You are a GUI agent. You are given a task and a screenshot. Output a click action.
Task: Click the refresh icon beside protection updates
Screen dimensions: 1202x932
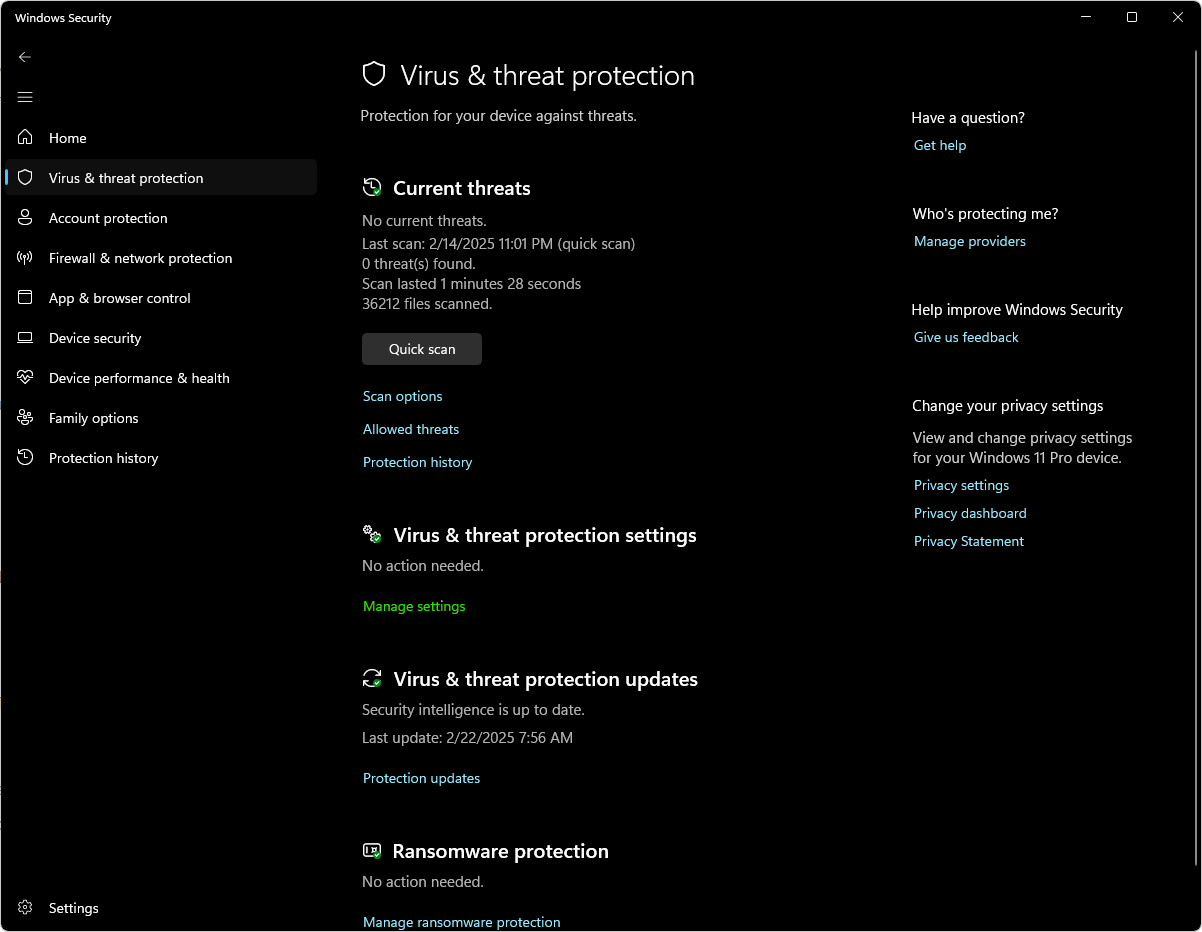point(372,679)
